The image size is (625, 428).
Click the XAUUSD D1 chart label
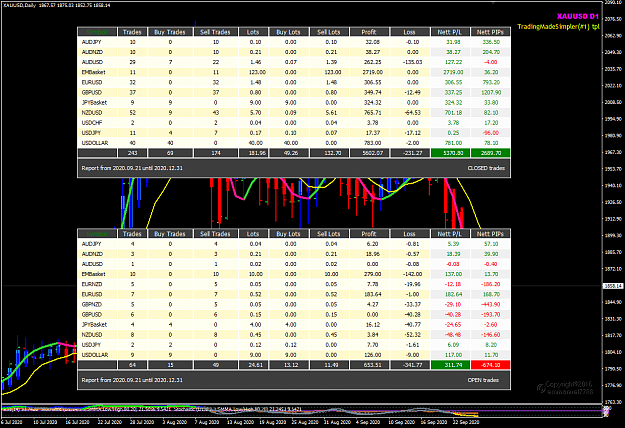(578, 16)
